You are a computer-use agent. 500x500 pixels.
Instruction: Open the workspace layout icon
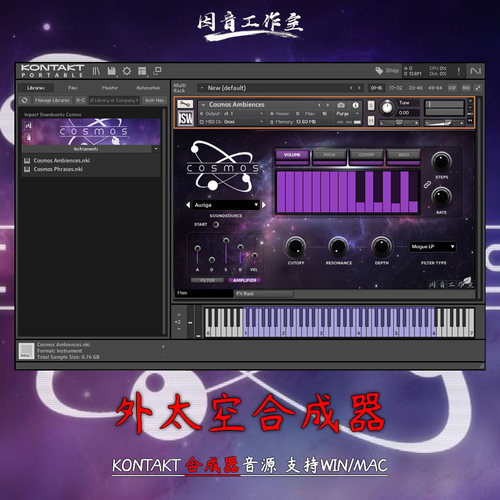pos(142,71)
